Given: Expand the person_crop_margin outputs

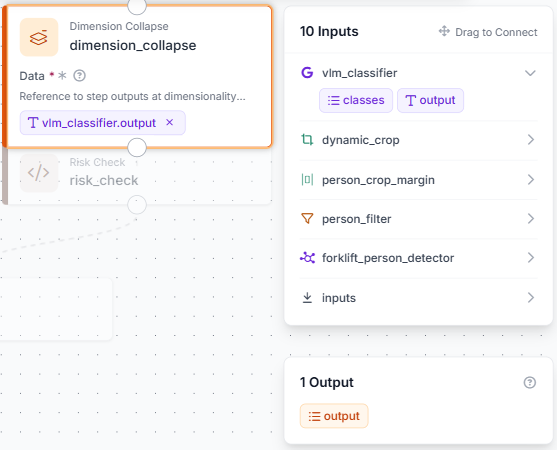Looking at the screenshot, I should (531, 180).
